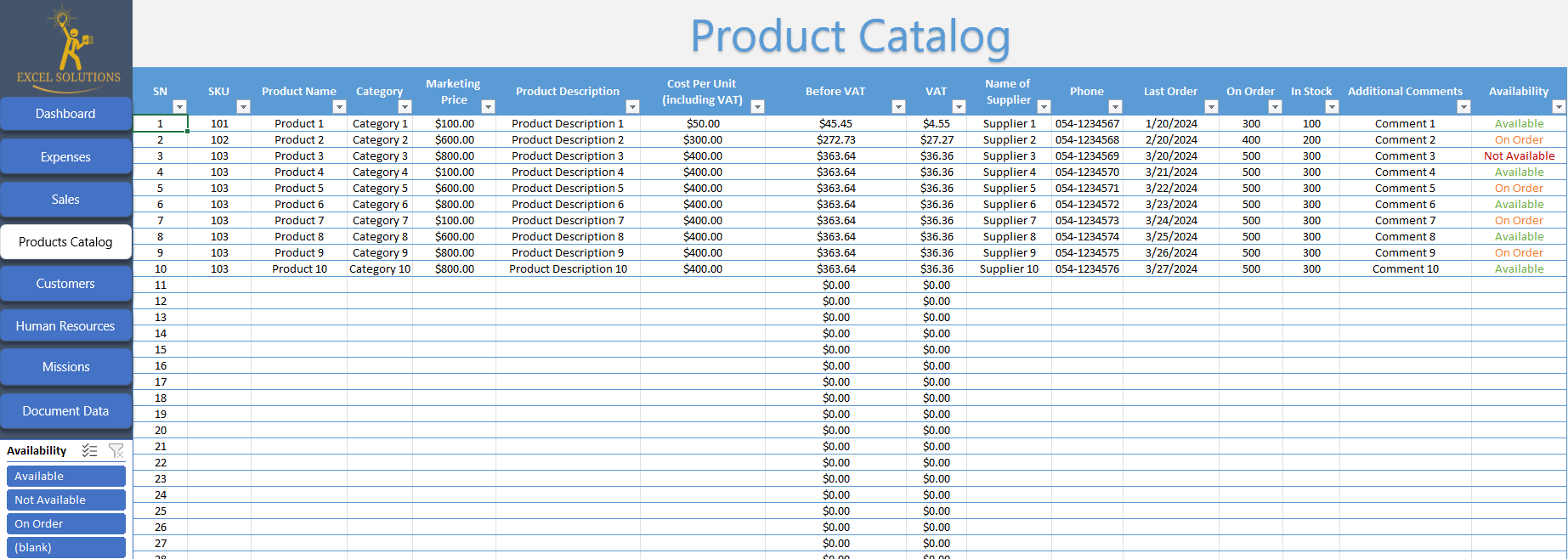
Task: Open the On Order filter dropdown
Action: [x=1275, y=107]
